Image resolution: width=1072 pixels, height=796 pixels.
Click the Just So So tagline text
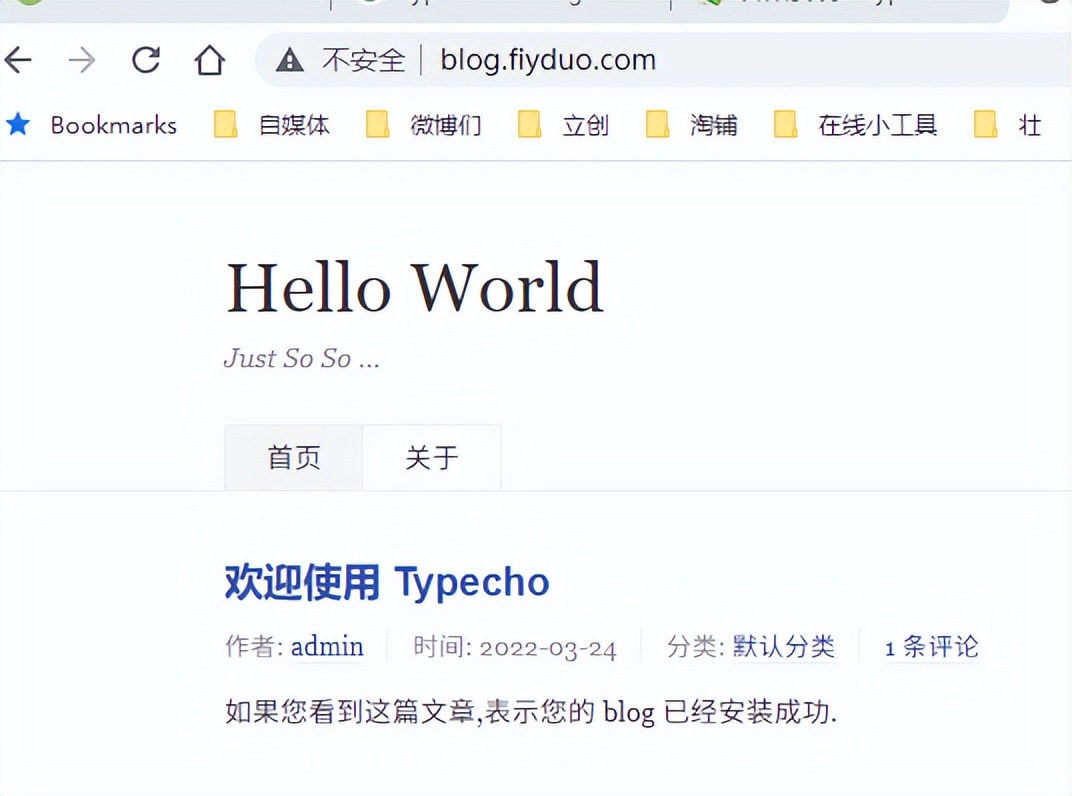pyautogui.click(x=302, y=358)
